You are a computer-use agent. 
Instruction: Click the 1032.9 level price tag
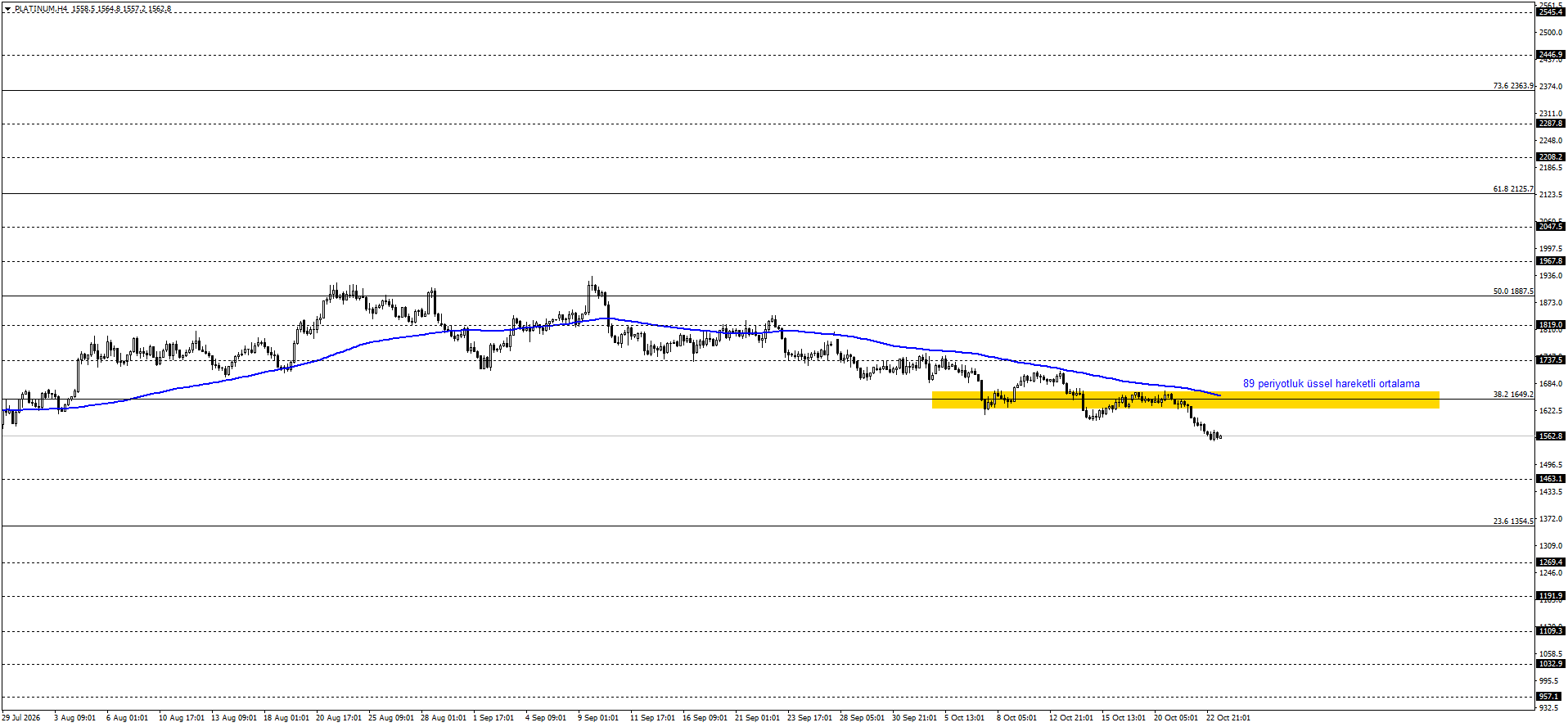pyautogui.click(x=1551, y=664)
